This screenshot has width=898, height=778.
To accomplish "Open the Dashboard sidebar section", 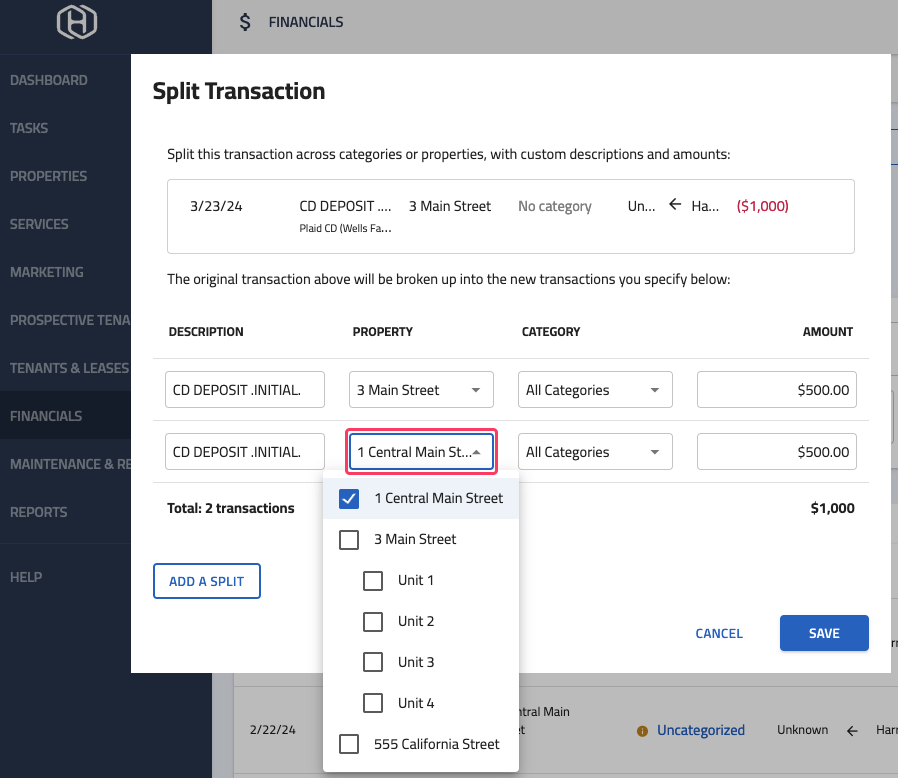I will point(48,80).
